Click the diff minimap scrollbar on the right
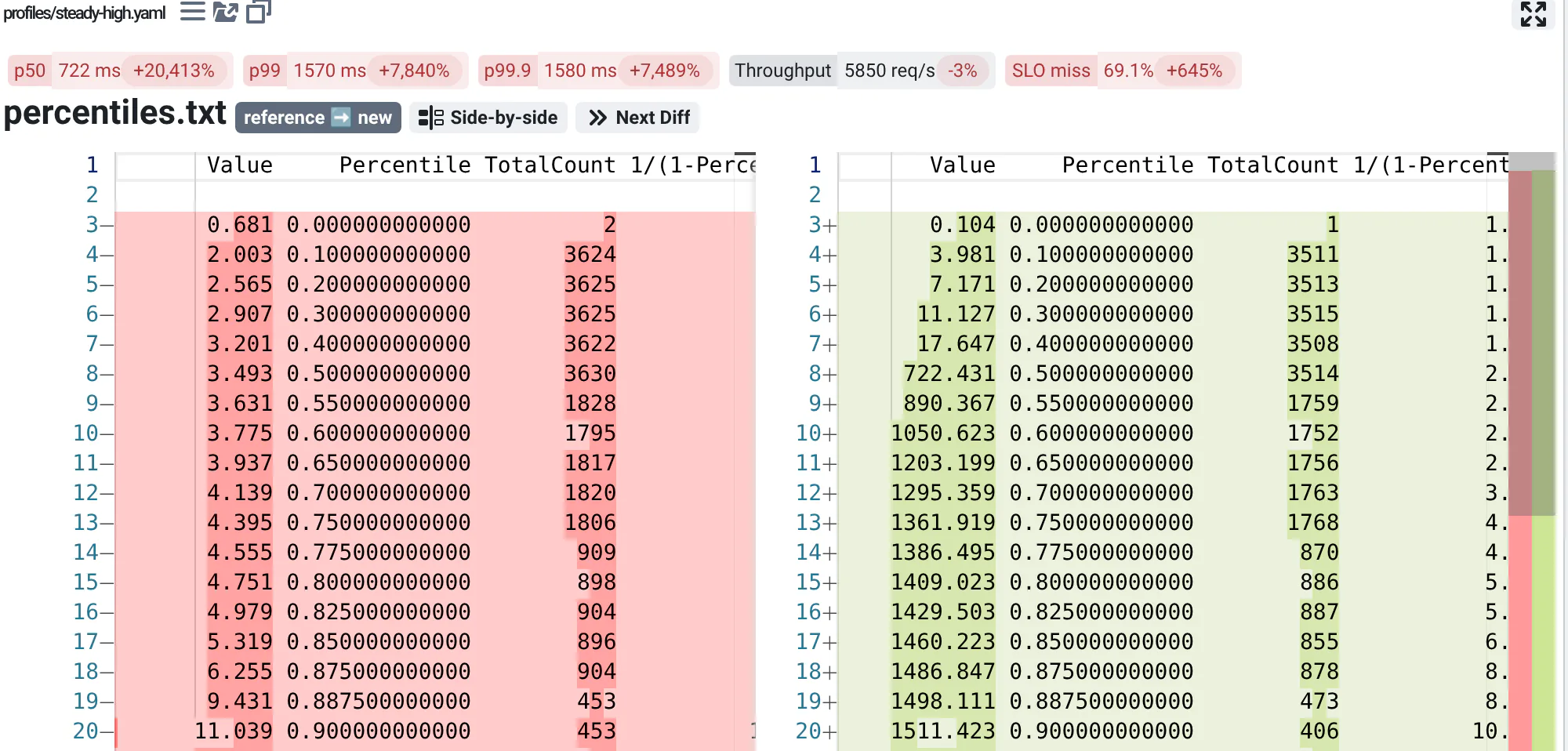 pos(1532,452)
